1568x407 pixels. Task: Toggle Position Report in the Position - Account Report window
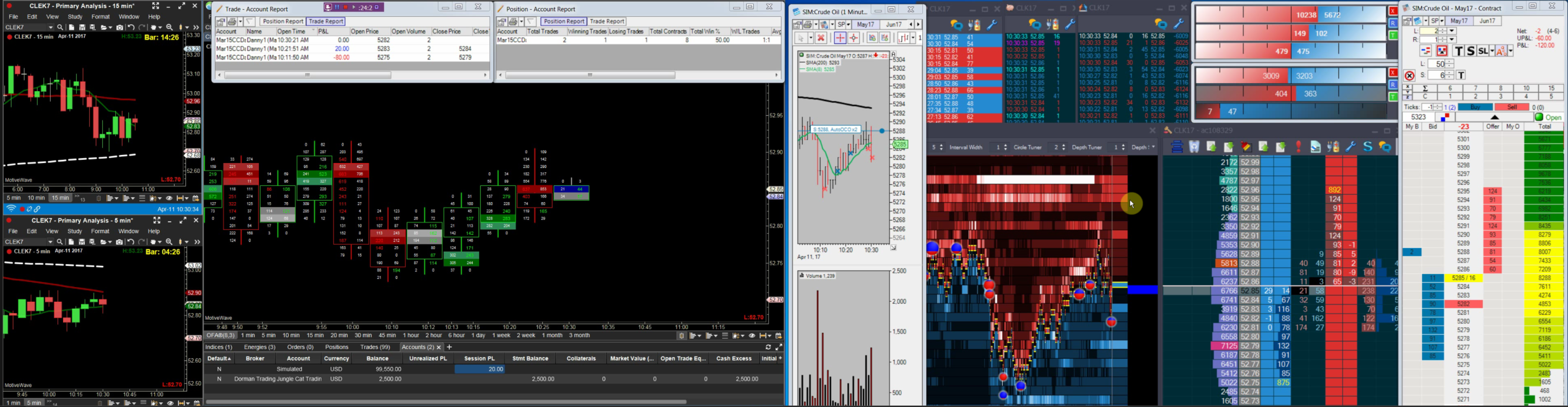coord(564,21)
